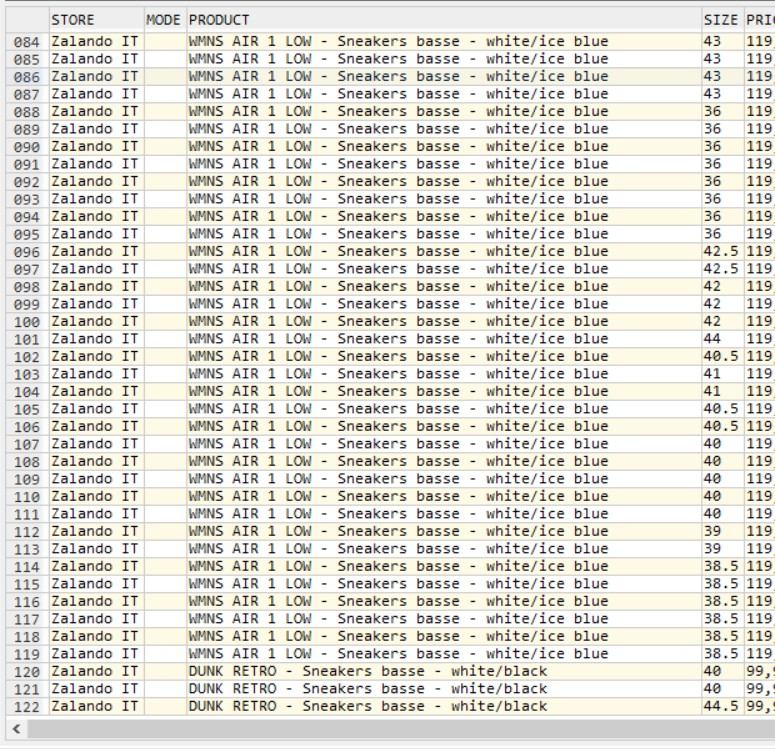Click size 44 in row 101

click(723, 339)
